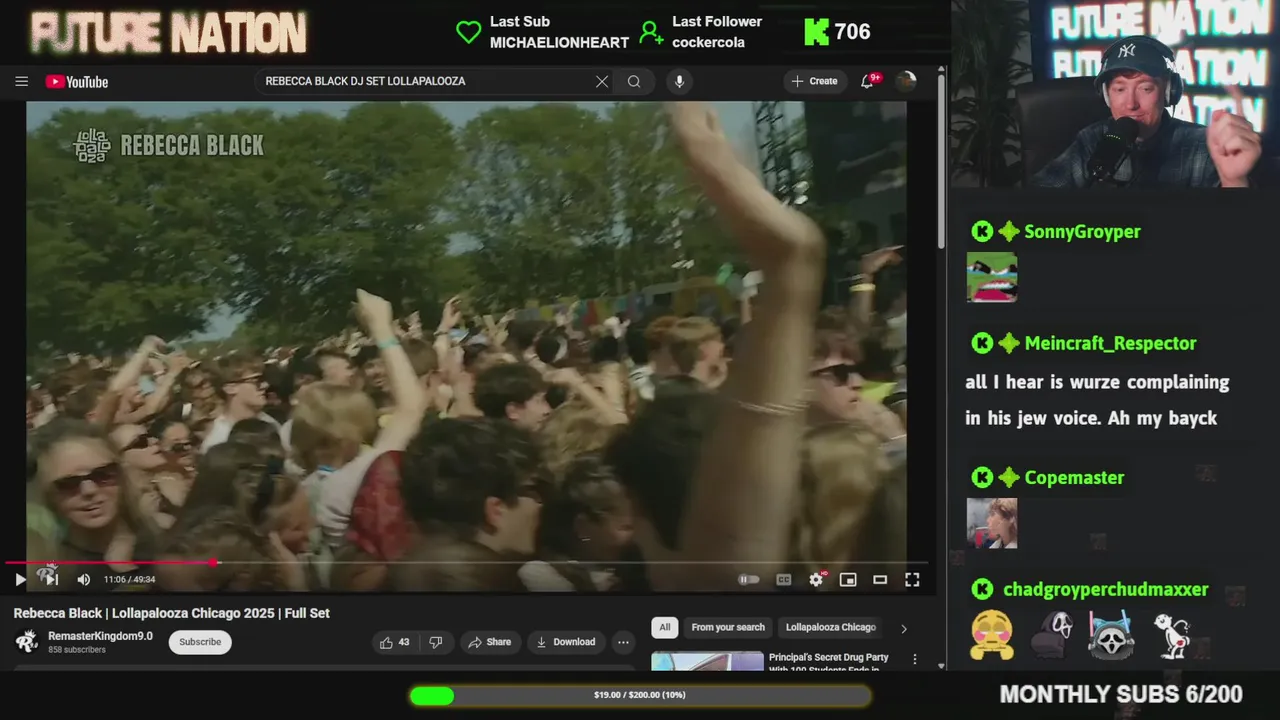Screen dimensions: 1280x720
Task: Clear the search box text
Action: pos(601,81)
